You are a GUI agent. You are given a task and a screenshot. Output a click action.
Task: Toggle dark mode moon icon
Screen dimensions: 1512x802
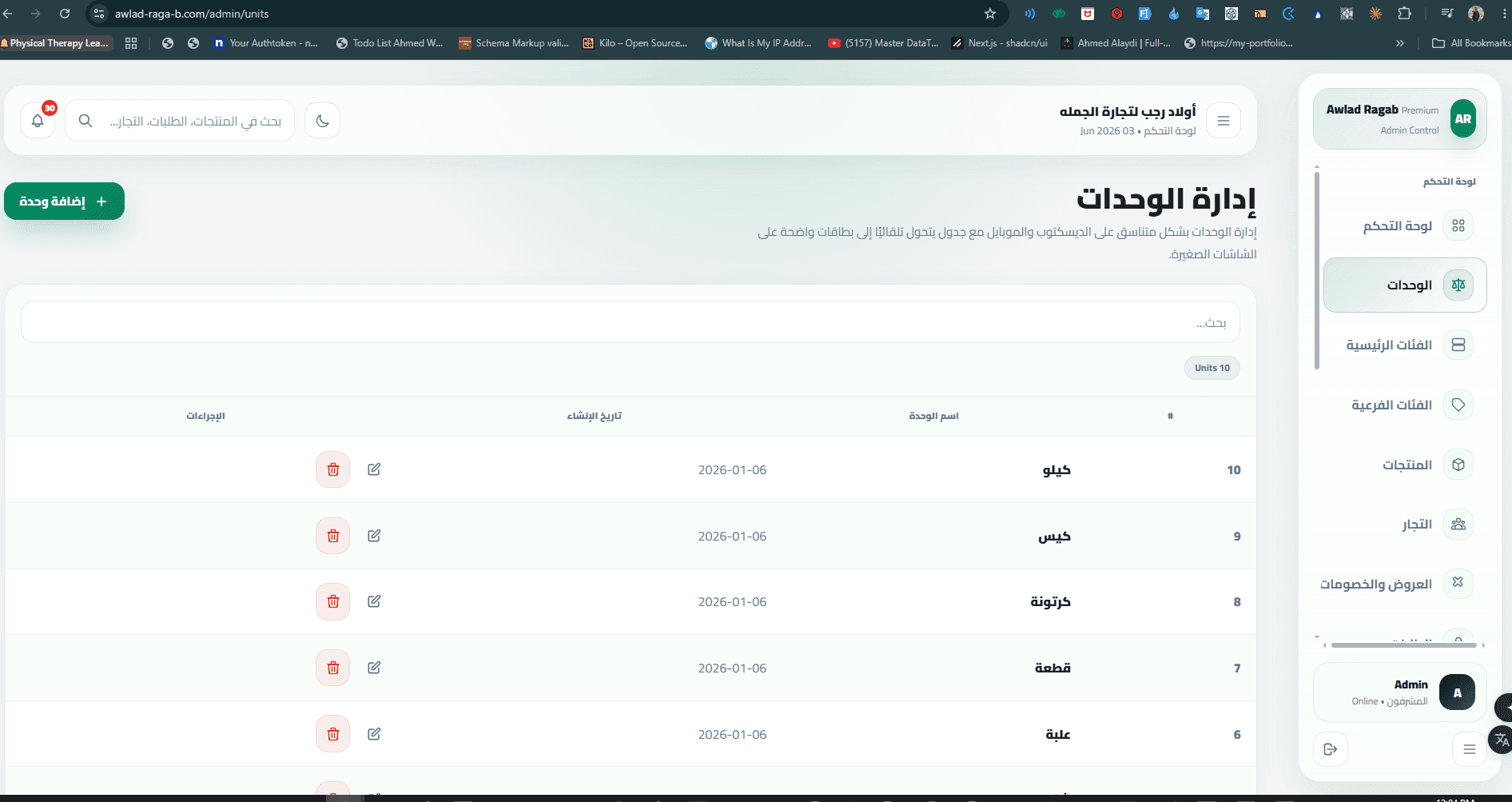(x=323, y=121)
